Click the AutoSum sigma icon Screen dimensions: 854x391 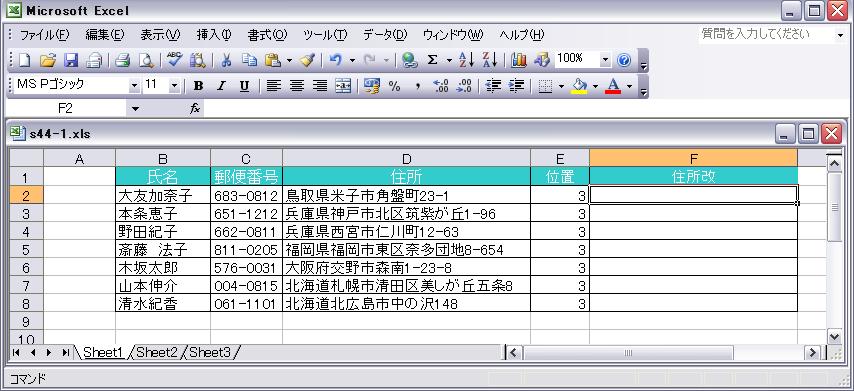point(432,60)
